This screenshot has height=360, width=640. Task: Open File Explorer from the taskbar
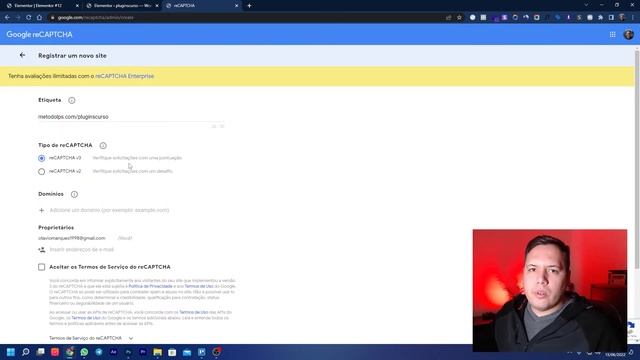click(158, 352)
